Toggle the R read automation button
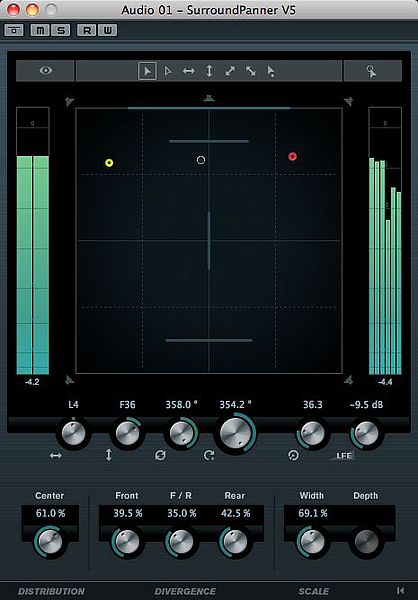The width and height of the screenshot is (418, 600). coord(87,30)
